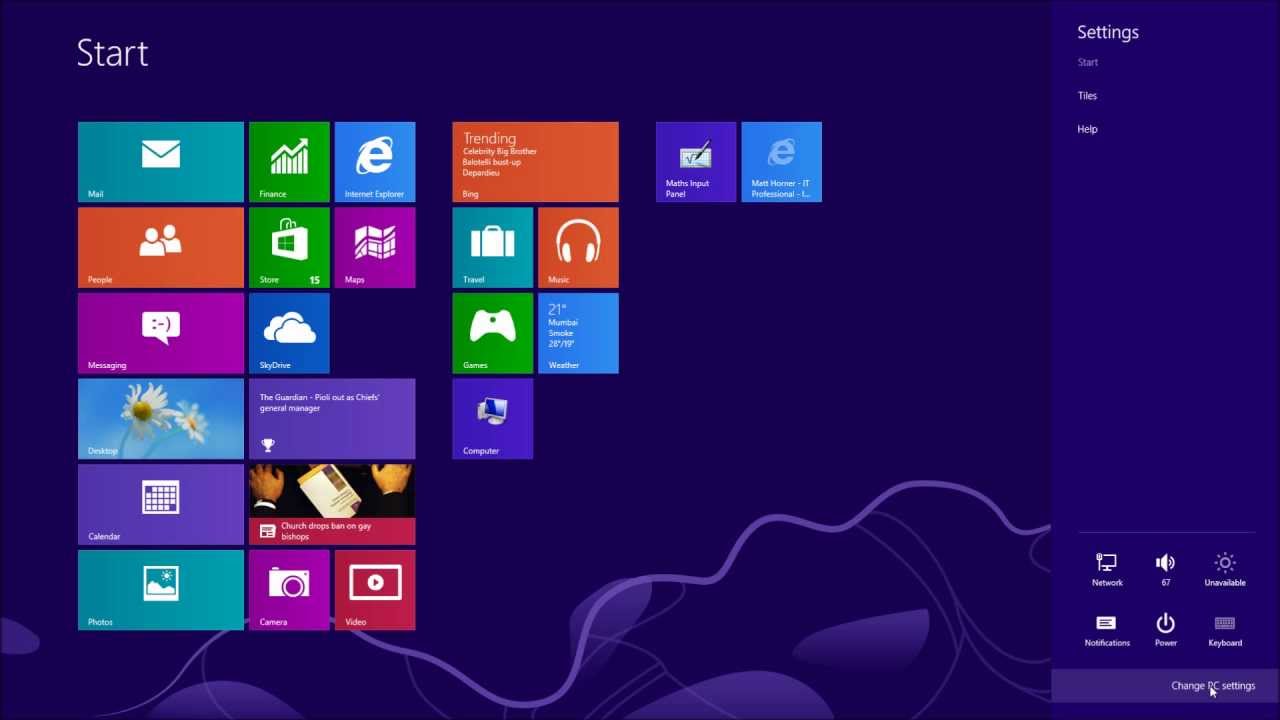Select Tiles in the Settings pane

pyautogui.click(x=1087, y=96)
